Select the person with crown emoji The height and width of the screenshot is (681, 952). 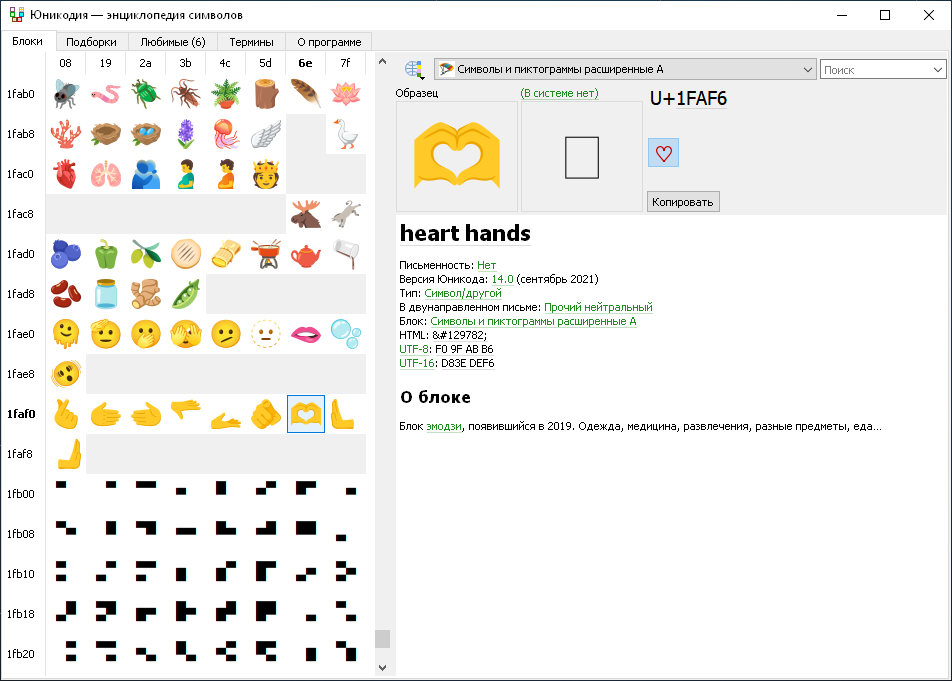pos(266,174)
